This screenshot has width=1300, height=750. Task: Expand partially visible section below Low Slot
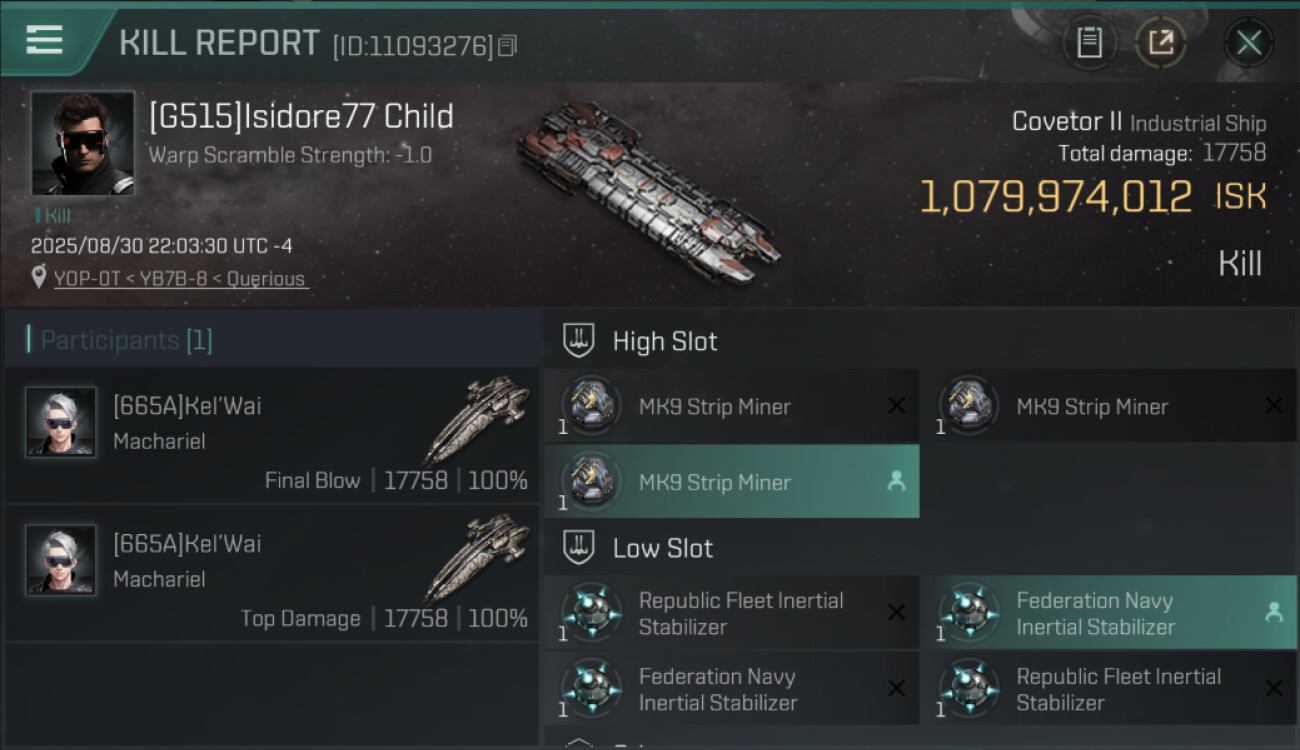(x=580, y=742)
